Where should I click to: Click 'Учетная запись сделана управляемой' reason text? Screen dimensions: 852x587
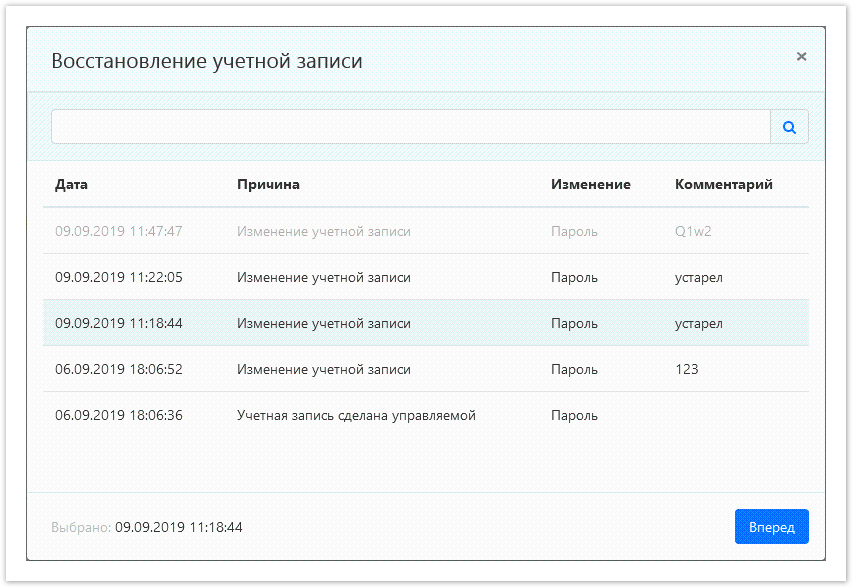pos(356,415)
